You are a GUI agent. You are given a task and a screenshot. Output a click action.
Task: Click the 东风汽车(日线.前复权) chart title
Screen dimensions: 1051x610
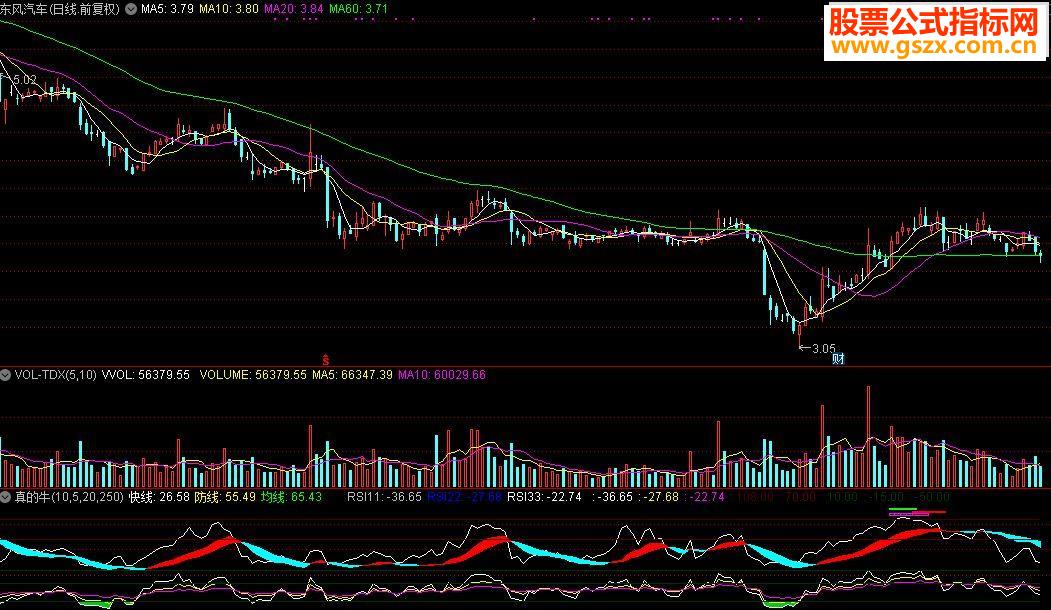click(60, 9)
